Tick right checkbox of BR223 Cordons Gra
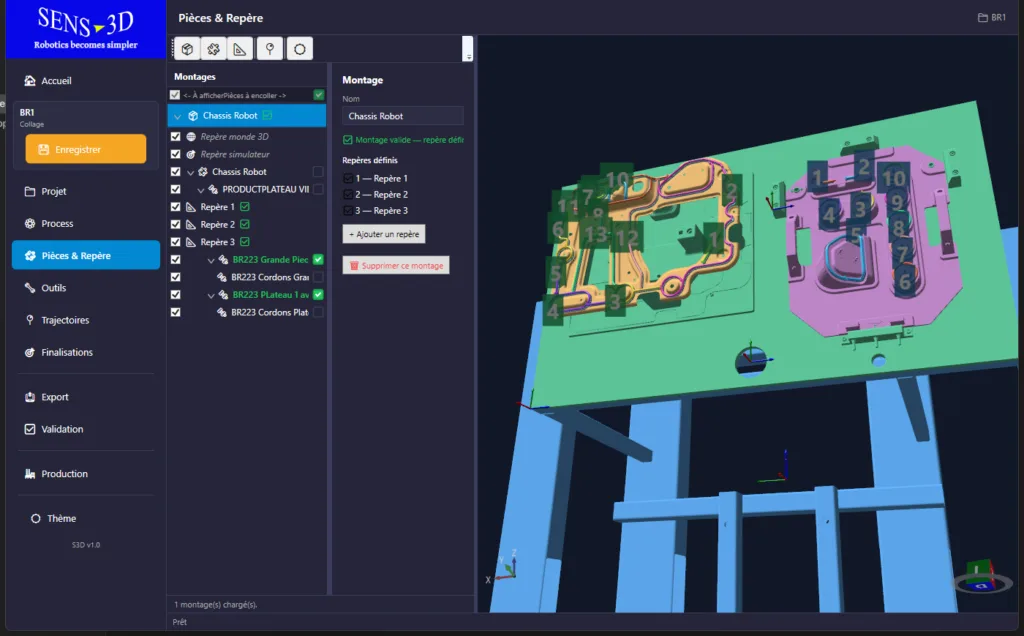This screenshot has height=636, width=1024. [x=318, y=277]
